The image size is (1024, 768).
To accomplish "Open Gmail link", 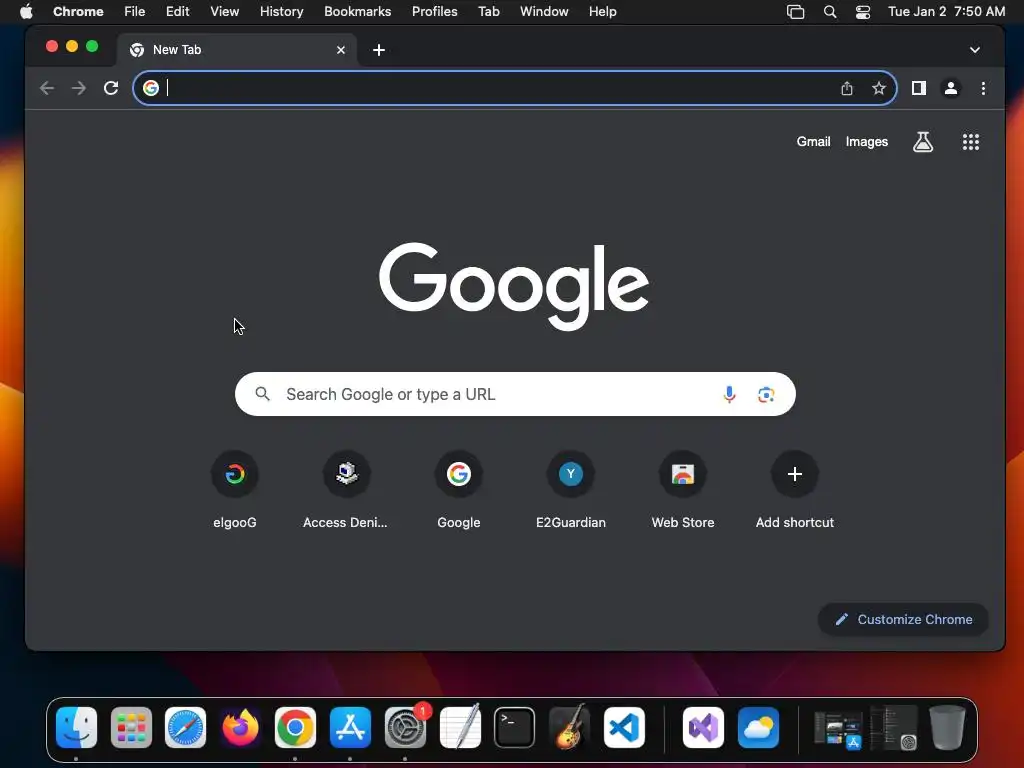I will pos(813,142).
